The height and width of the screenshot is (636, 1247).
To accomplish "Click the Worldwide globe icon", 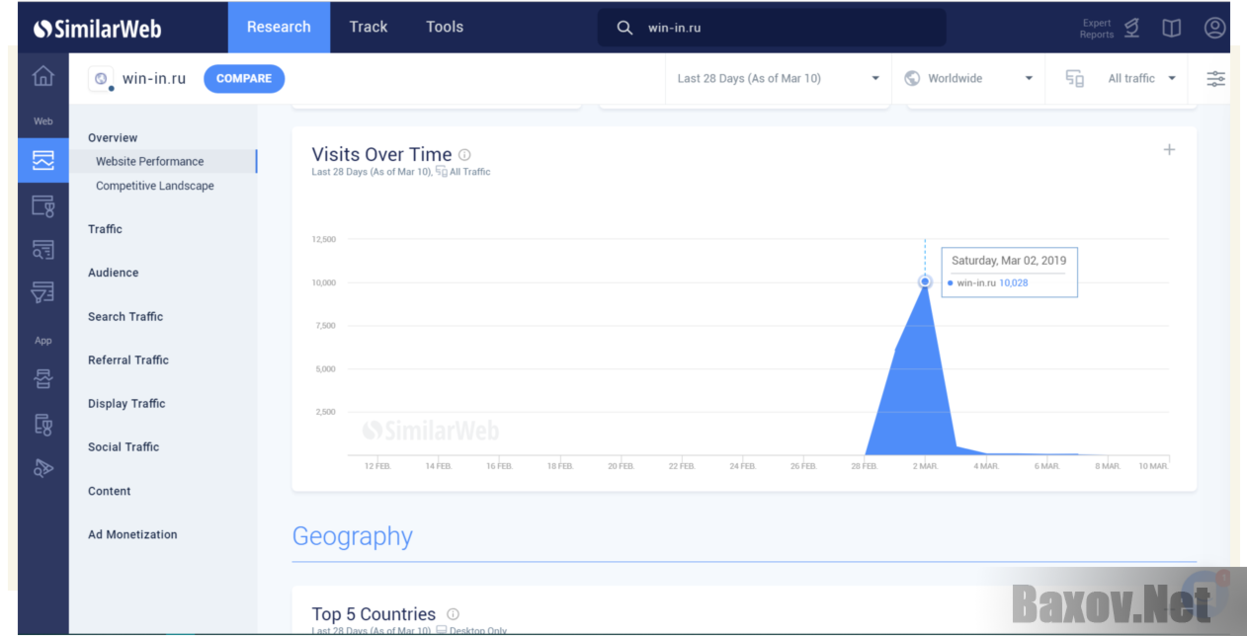I will (x=912, y=78).
